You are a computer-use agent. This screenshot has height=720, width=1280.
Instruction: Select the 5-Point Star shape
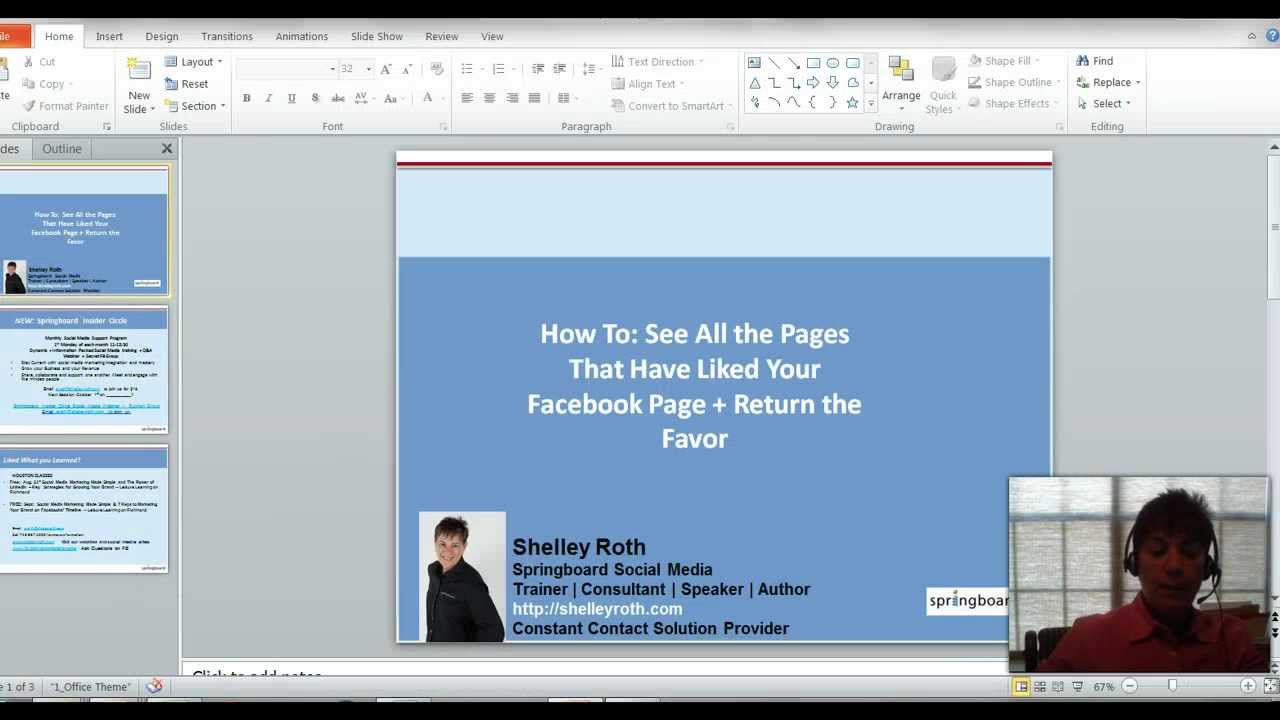pos(853,102)
